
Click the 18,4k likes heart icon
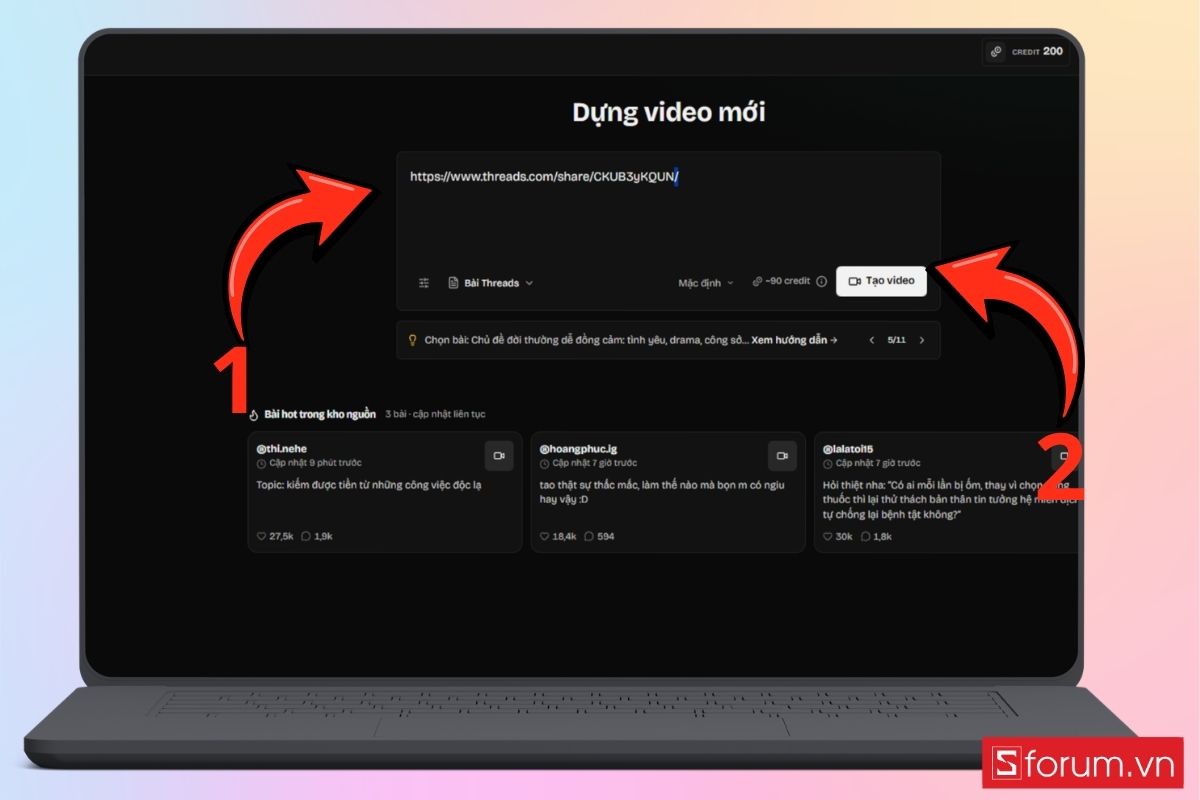pyautogui.click(x=545, y=537)
